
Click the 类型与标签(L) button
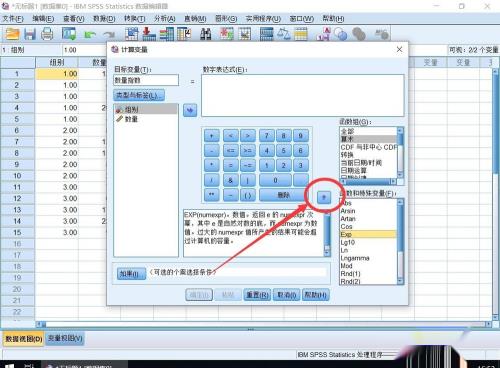tap(139, 95)
